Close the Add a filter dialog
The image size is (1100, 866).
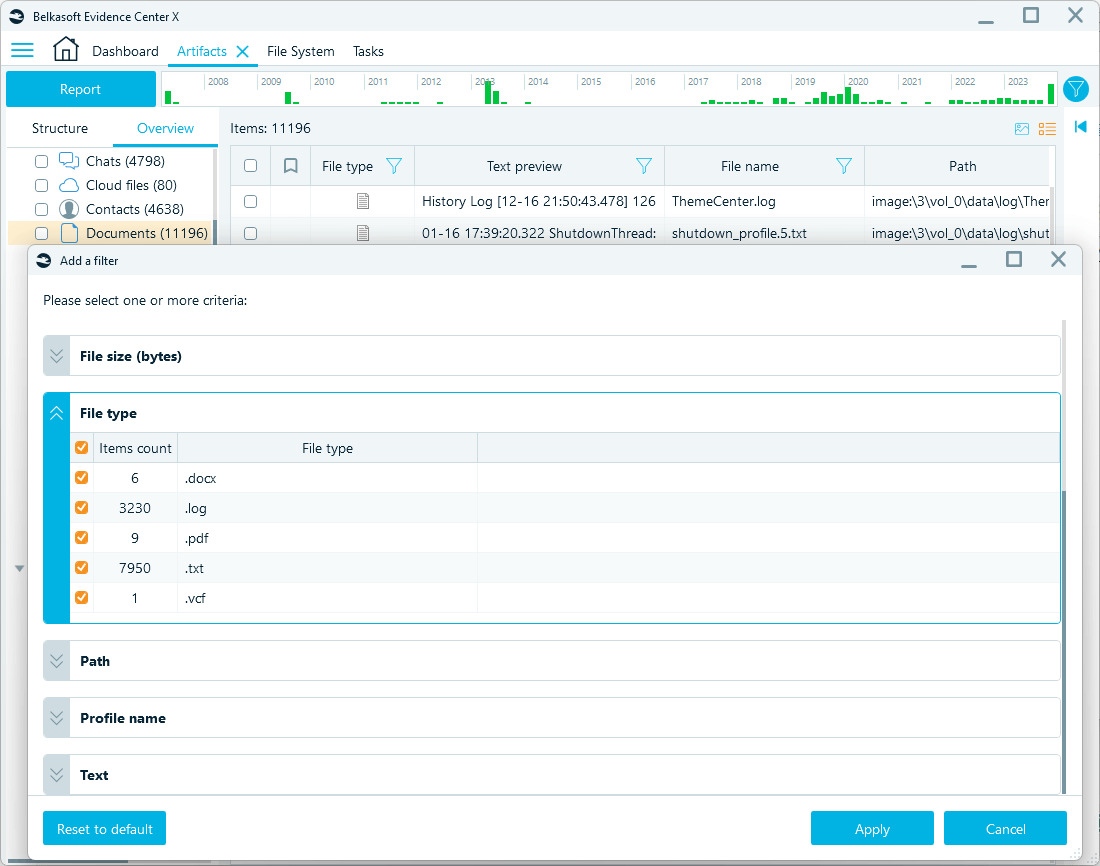pos(1058,260)
